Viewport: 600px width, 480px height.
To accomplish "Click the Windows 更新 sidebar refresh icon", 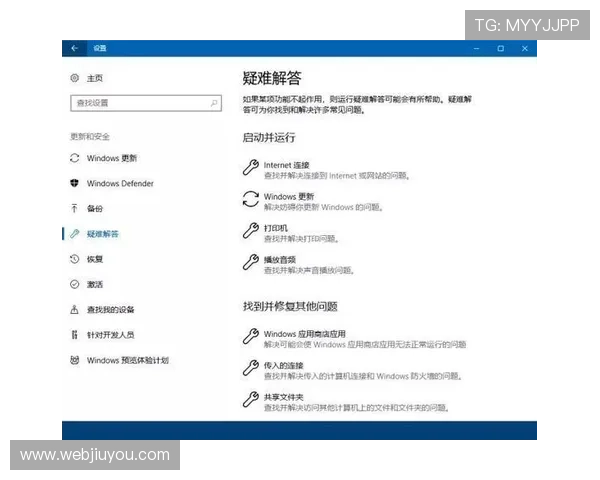I will 75,158.
